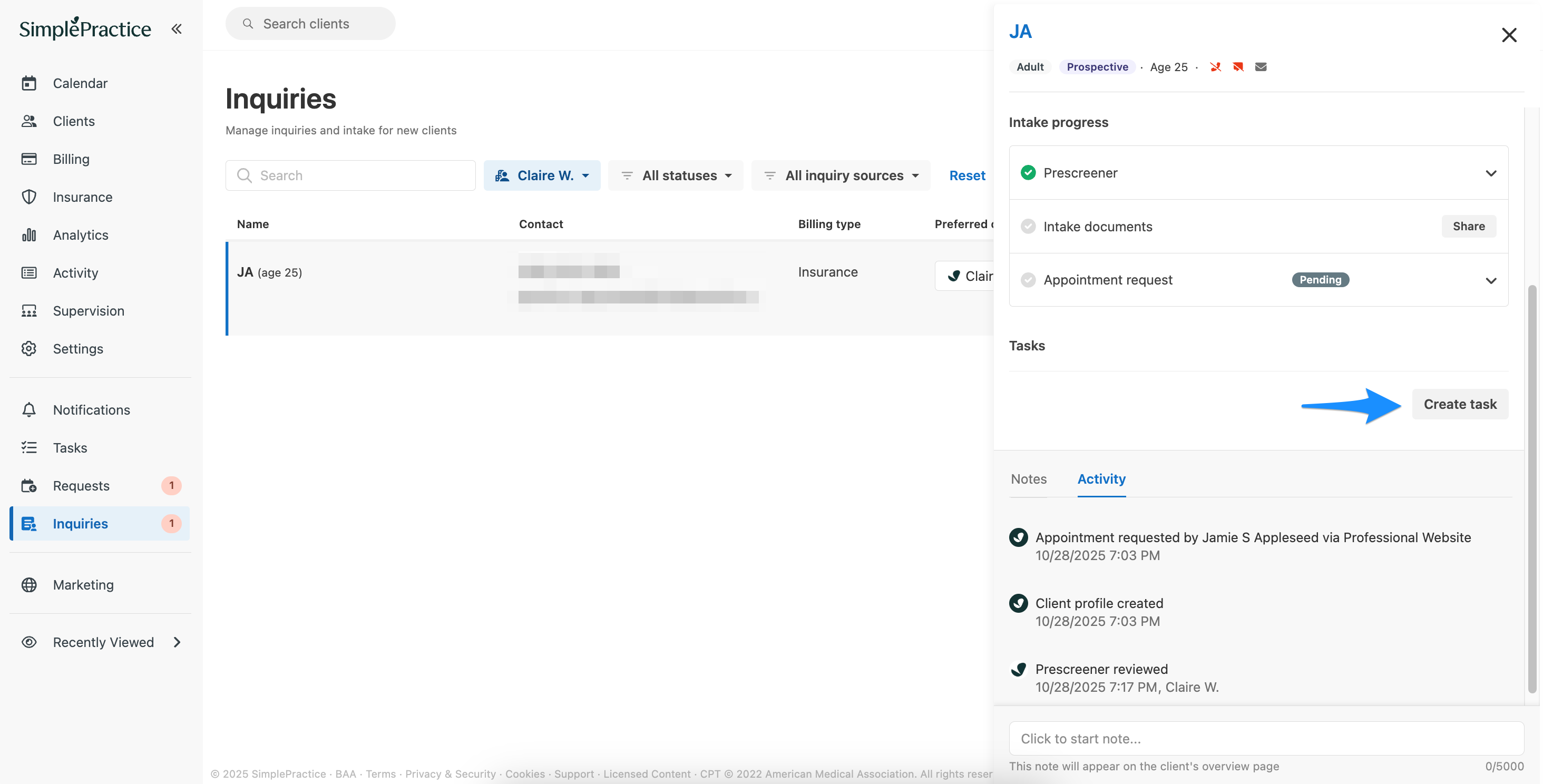This screenshot has width=1543, height=784.
Task: Click the Intake documents status circle
Action: tap(1028, 226)
